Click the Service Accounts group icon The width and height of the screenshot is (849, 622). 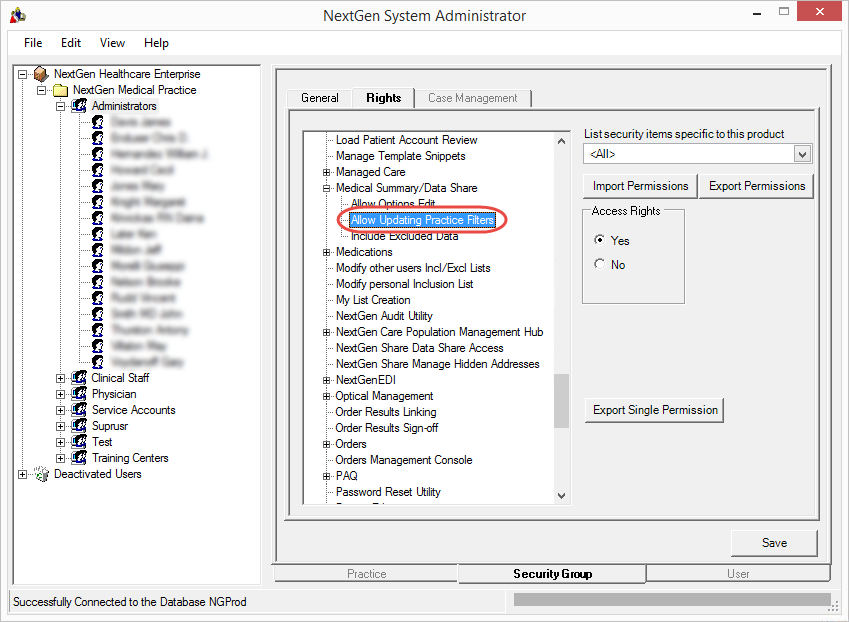79,410
